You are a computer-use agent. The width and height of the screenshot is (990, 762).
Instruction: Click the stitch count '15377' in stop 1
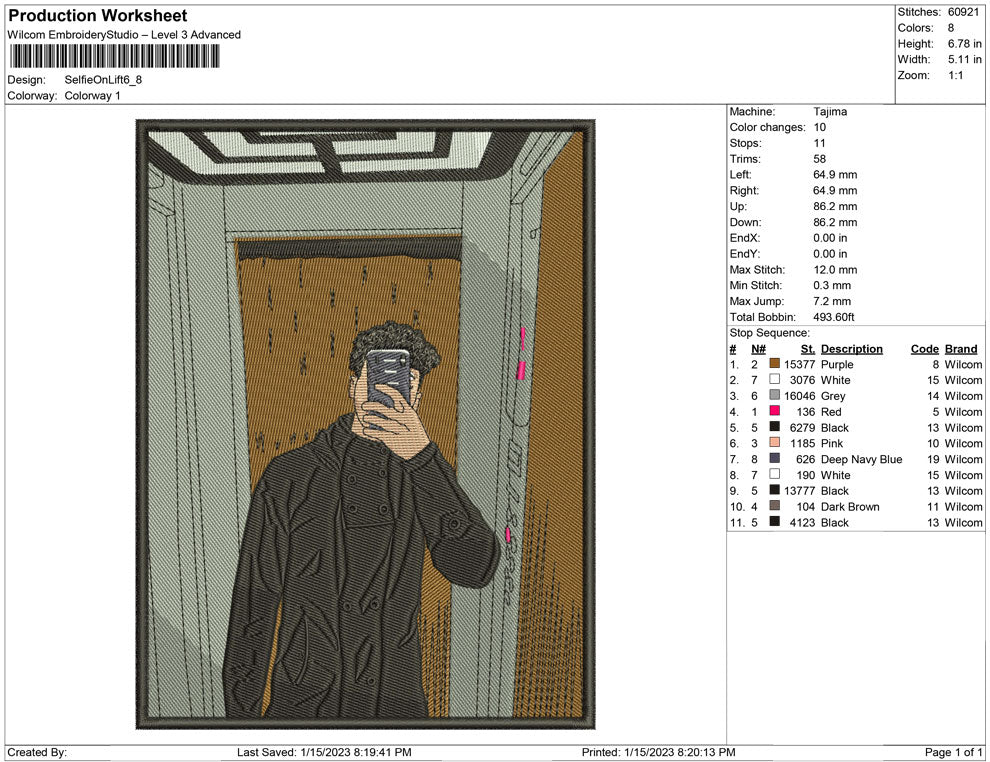[x=799, y=364]
